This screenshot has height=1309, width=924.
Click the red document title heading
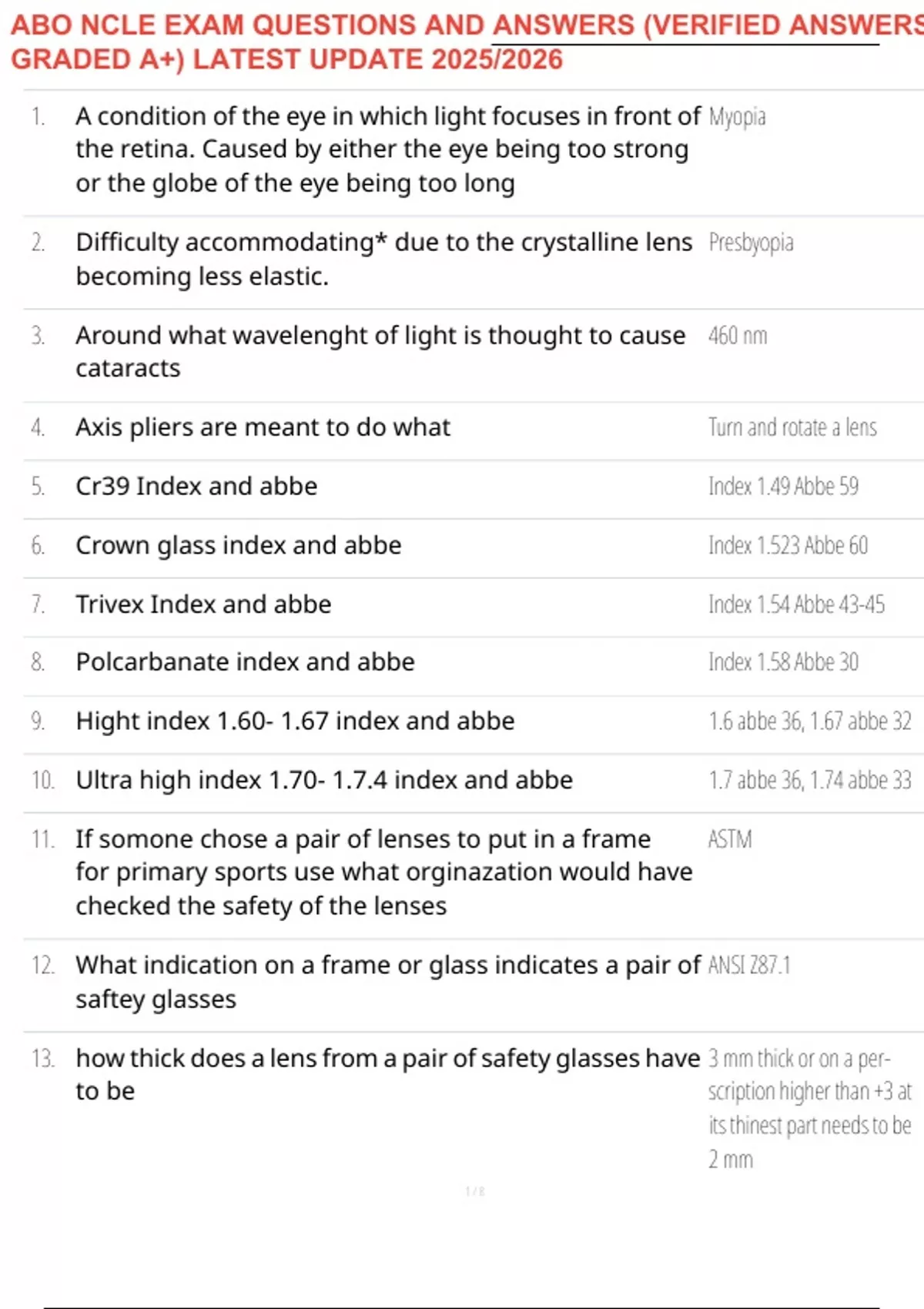coord(462,42)
